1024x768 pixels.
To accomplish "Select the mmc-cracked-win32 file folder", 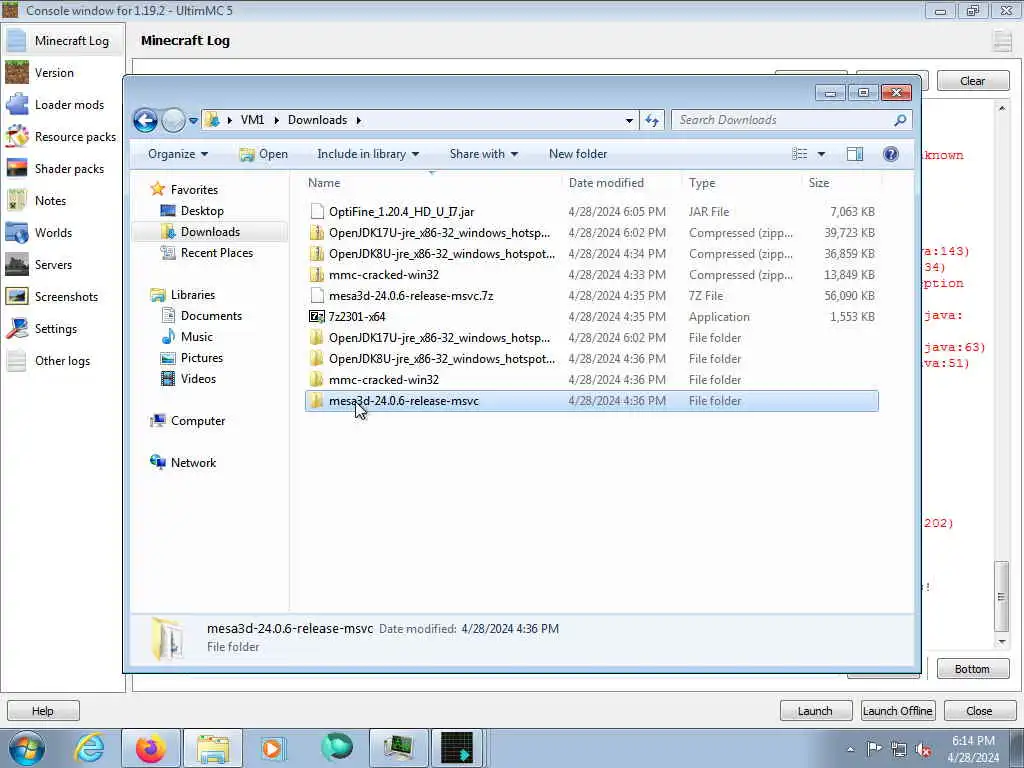I will 592,380.
